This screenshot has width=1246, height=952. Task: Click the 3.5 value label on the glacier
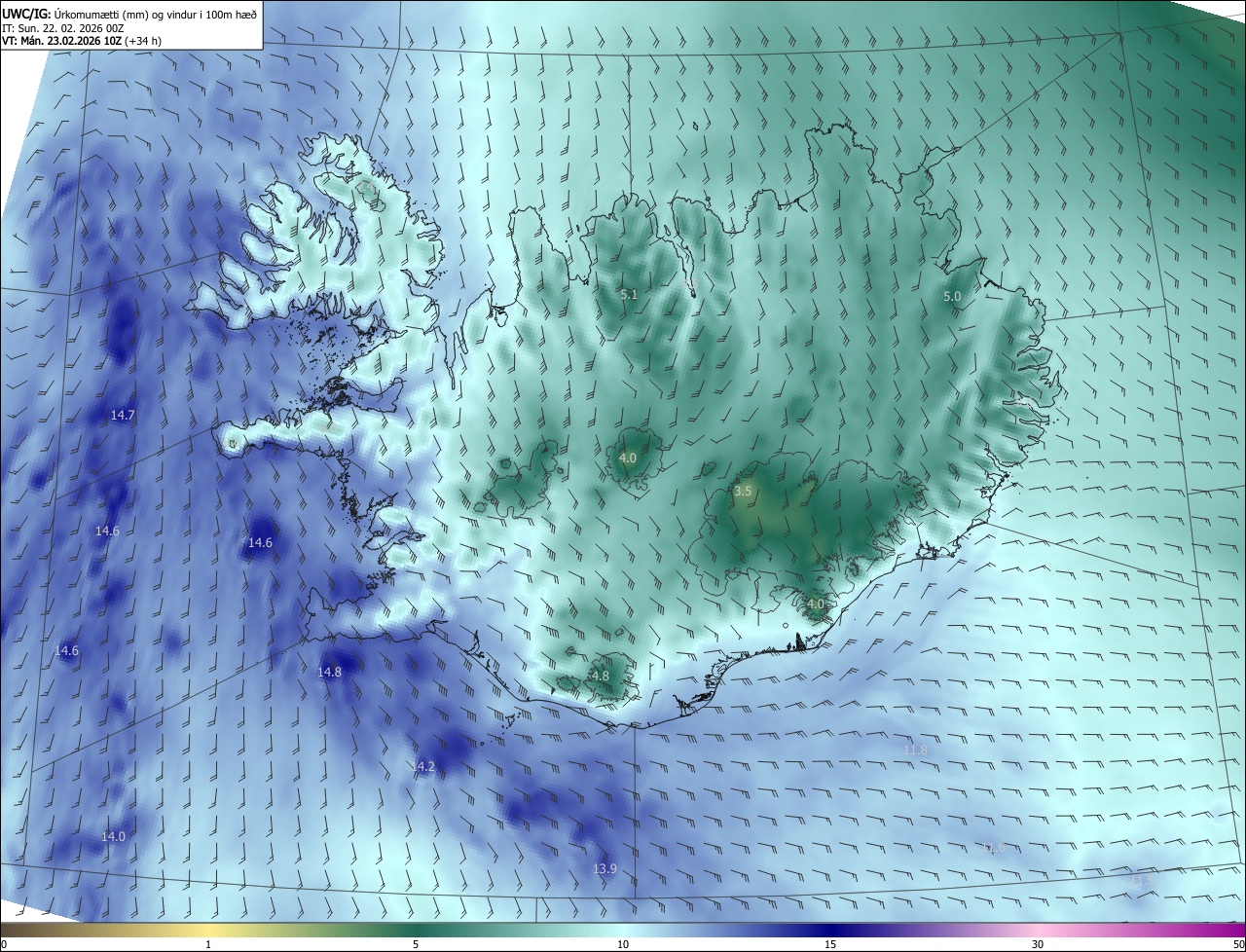point(743,492)
